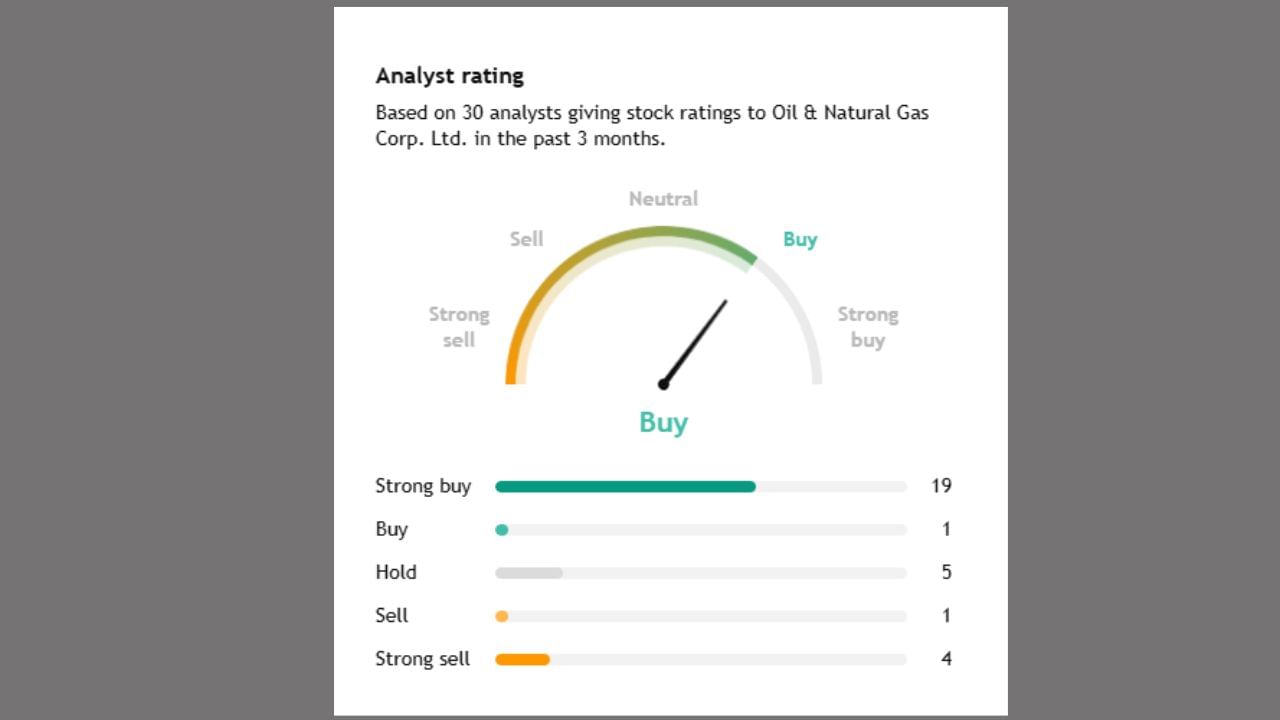Click the needle pivot dot on gauge
Image resolution: width=1280 pixels, height=720 pixels.
pyautogui.click(x=663, y=384)
